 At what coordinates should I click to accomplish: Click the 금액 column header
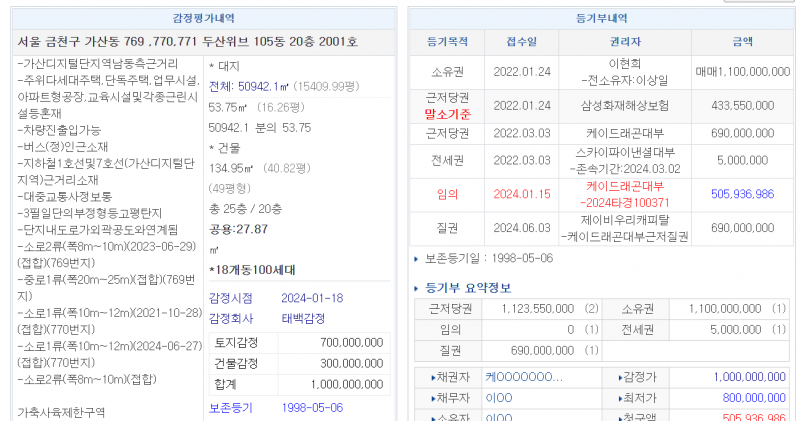[x=742, y=43]
